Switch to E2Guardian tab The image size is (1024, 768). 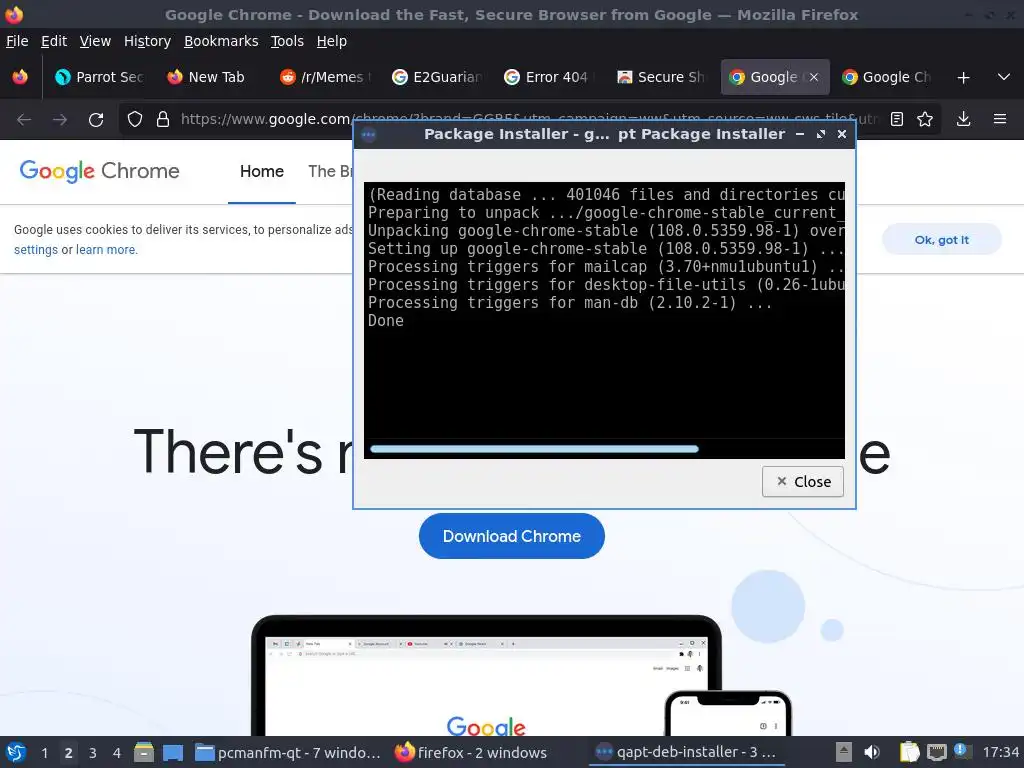click(437, 77)
